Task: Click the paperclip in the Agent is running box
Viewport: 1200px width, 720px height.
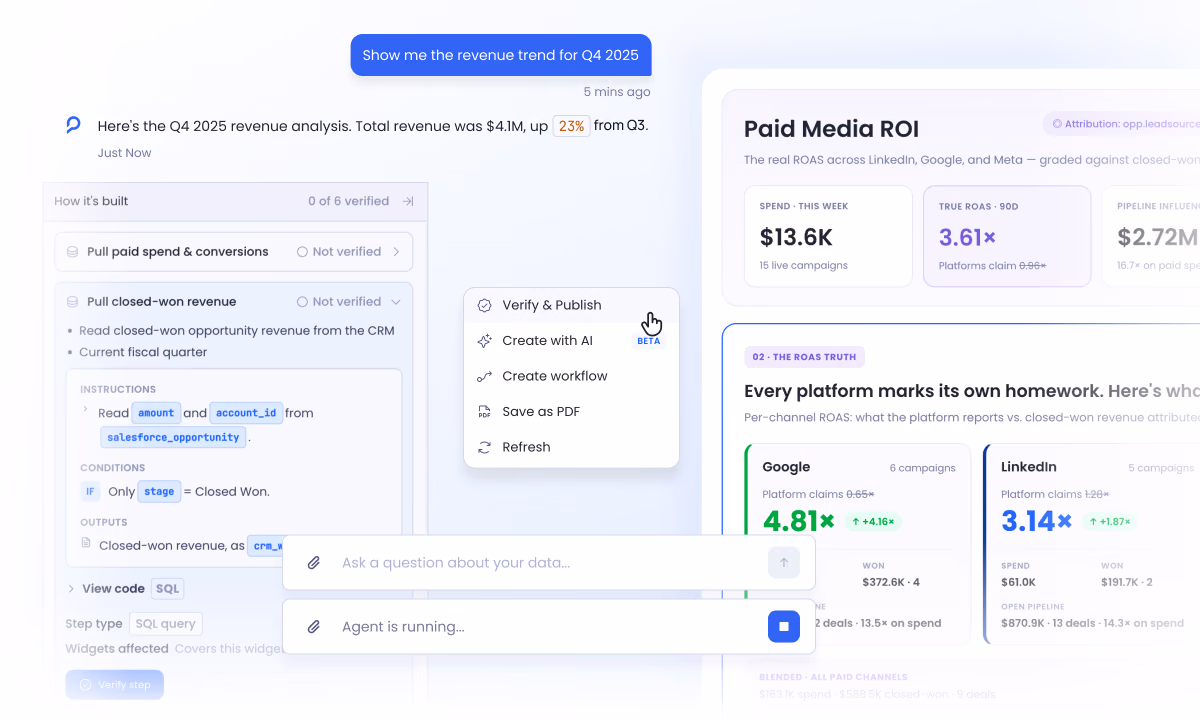Action: pyautogui.click(x=314, y=627)
